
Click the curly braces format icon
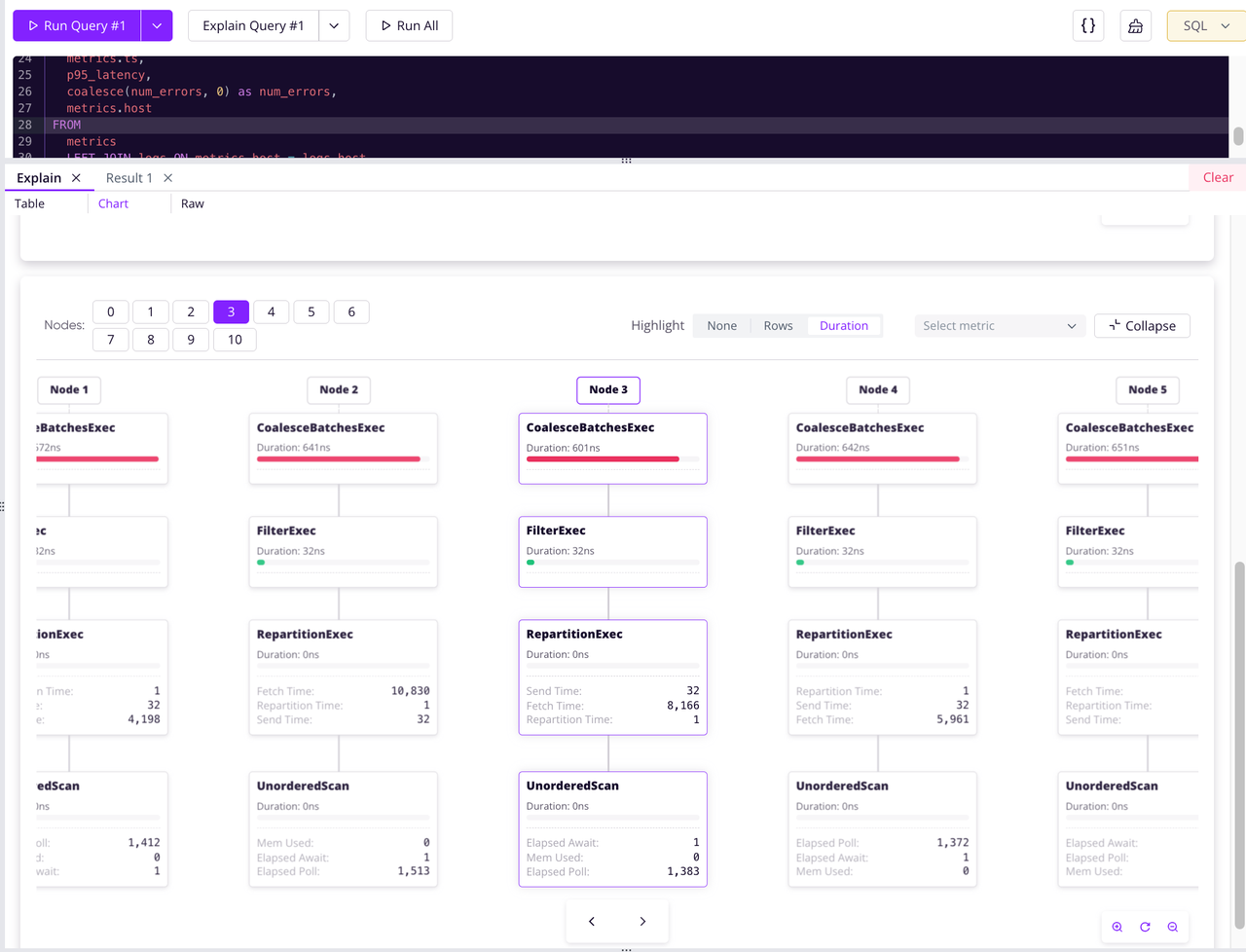[1088, 26]
